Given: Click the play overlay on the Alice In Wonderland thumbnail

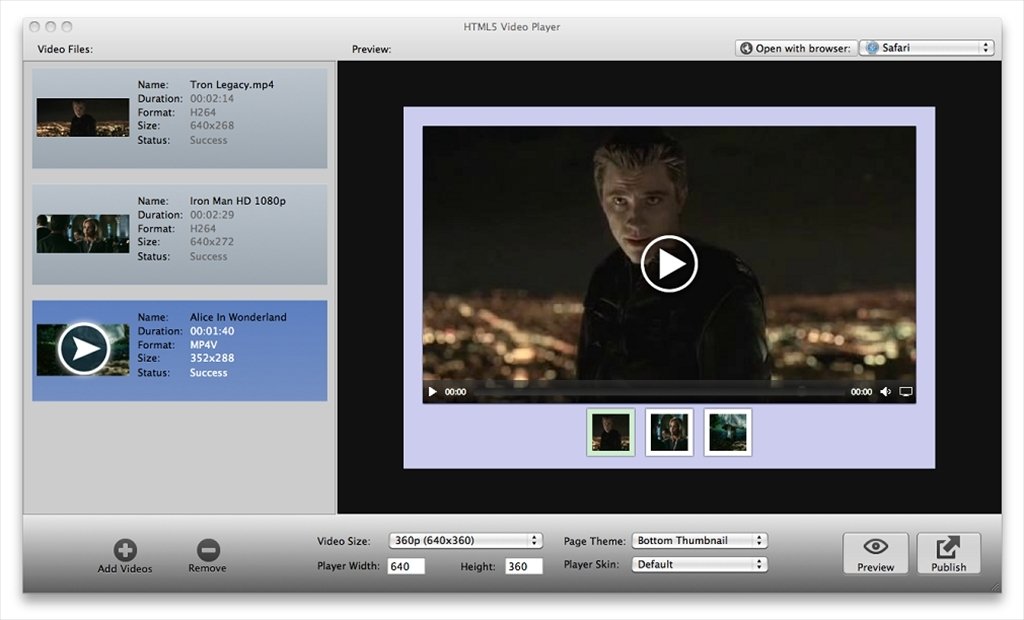Looking at the screenshot, I should click(x=83, y=349).
